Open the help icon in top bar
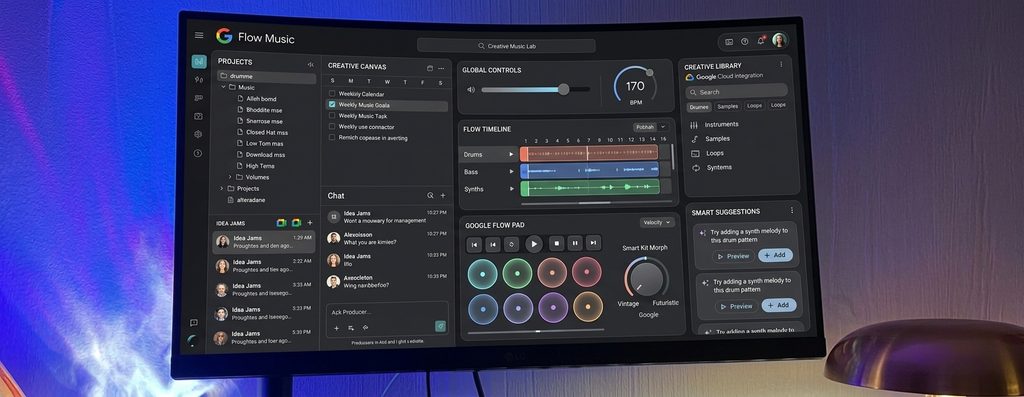Screen dimensions: 1024x397 (744, 41)
